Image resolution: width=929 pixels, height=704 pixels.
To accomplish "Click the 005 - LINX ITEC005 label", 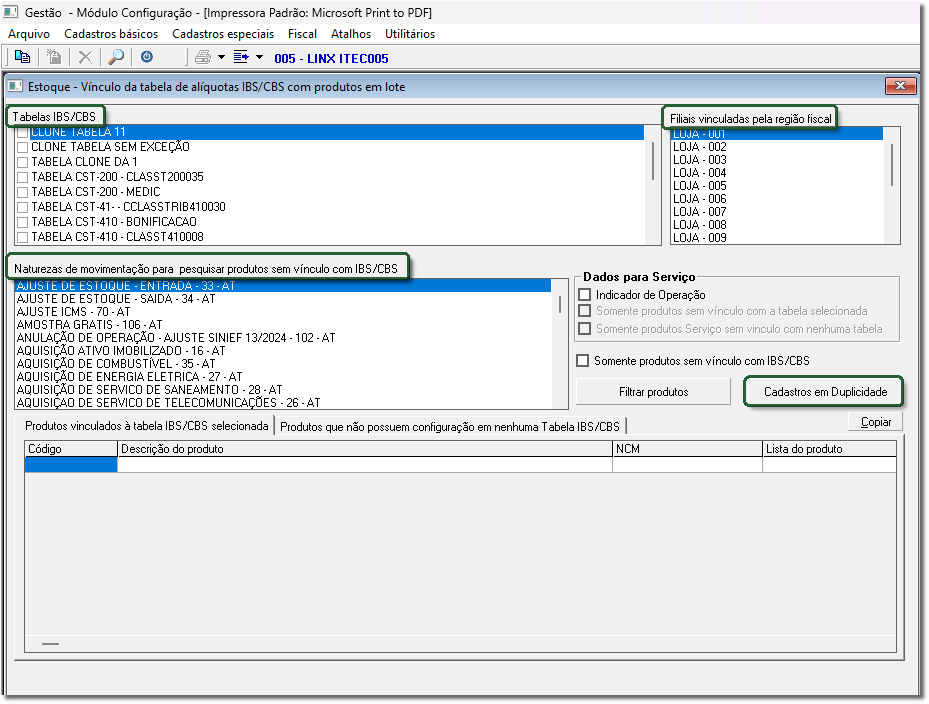I will 331,58.
